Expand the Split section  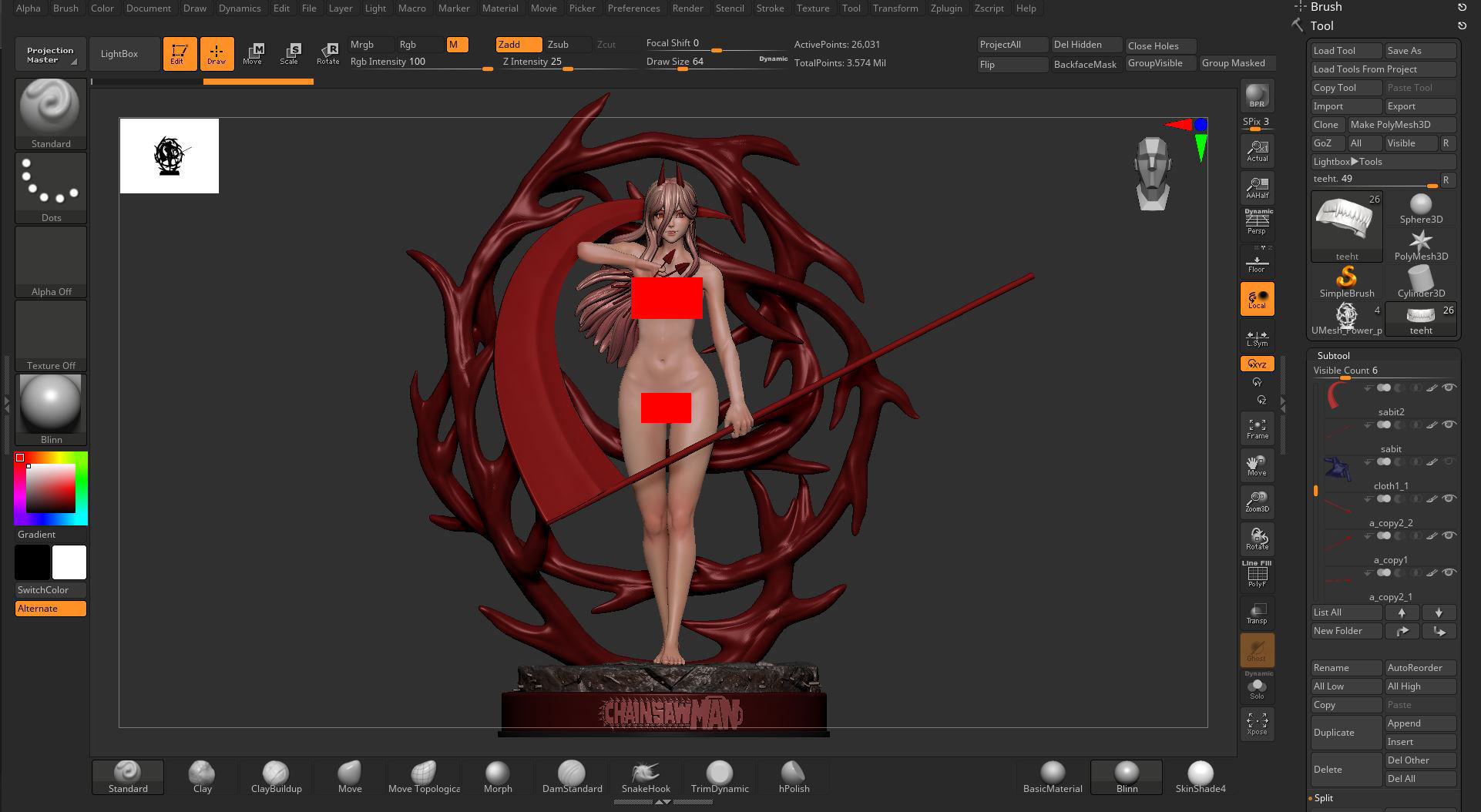tap(1323, 798)
